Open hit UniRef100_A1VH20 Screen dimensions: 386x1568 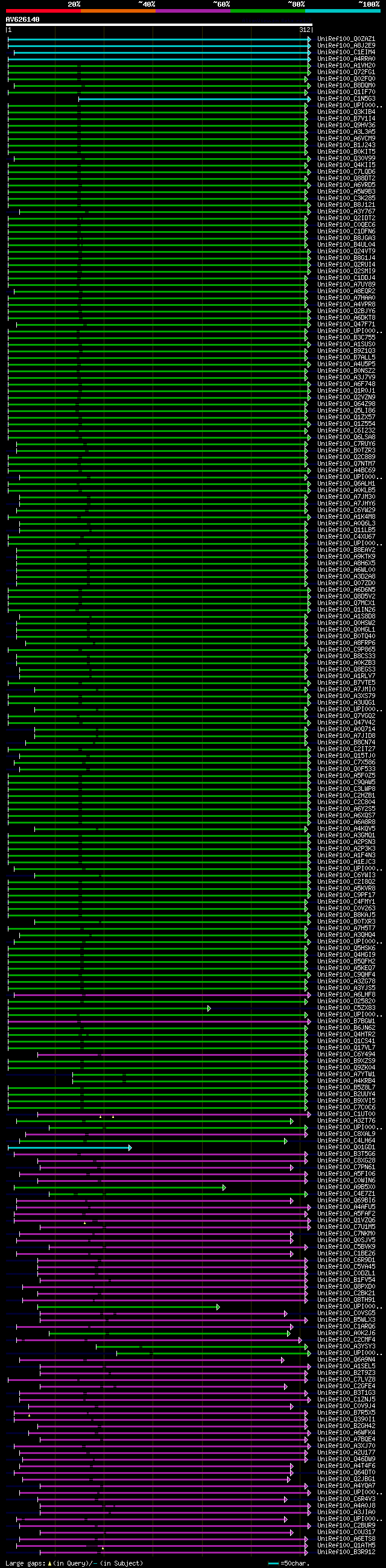click(346, 66)
